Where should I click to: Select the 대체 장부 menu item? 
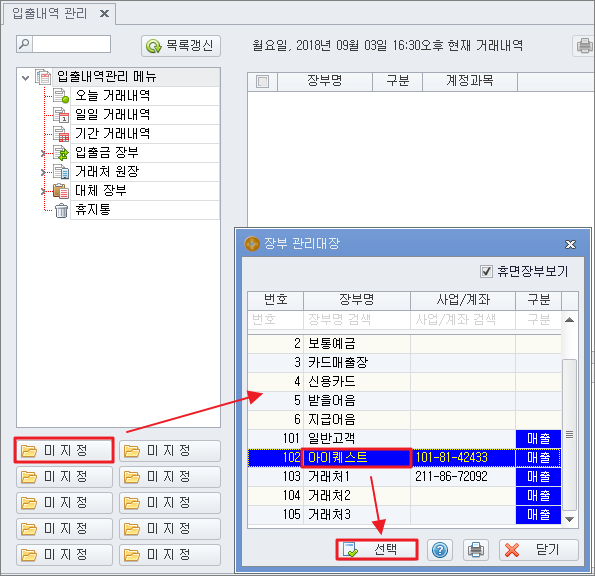tap(101, 190)
